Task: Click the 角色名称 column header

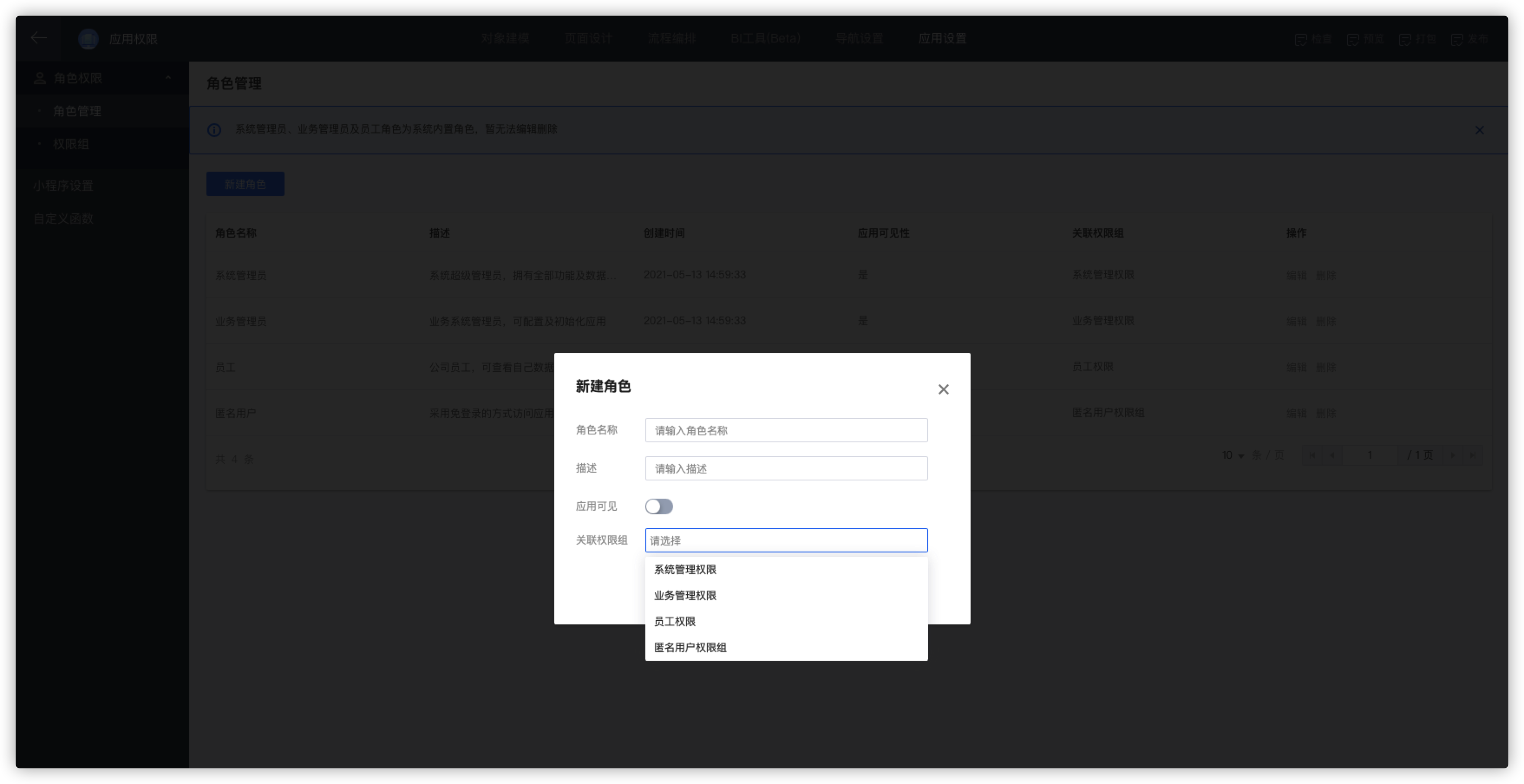Action: pyautogui.click(x=235, y=233)
